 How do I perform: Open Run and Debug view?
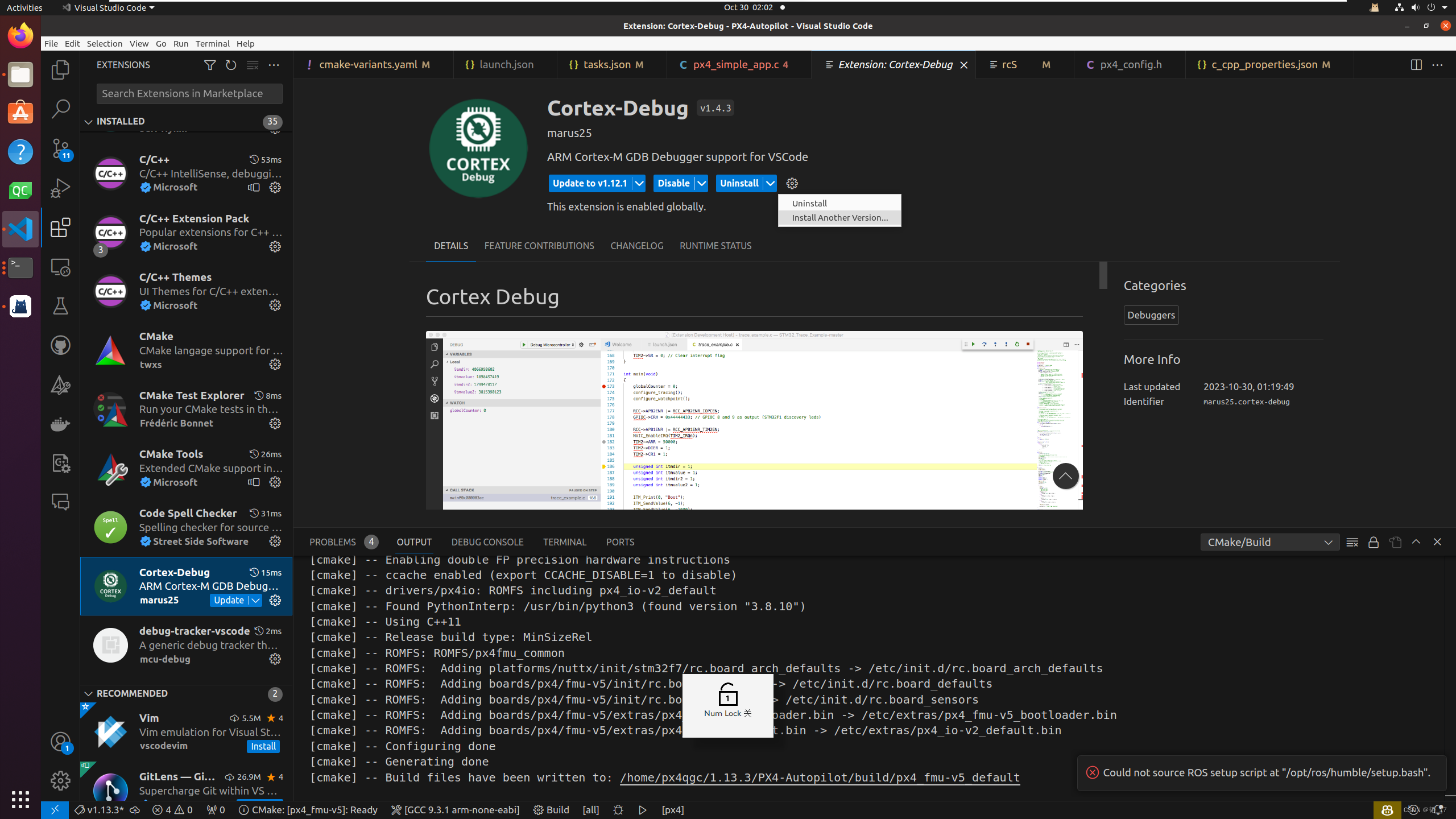pyautogui.click(x=60, y=188)
